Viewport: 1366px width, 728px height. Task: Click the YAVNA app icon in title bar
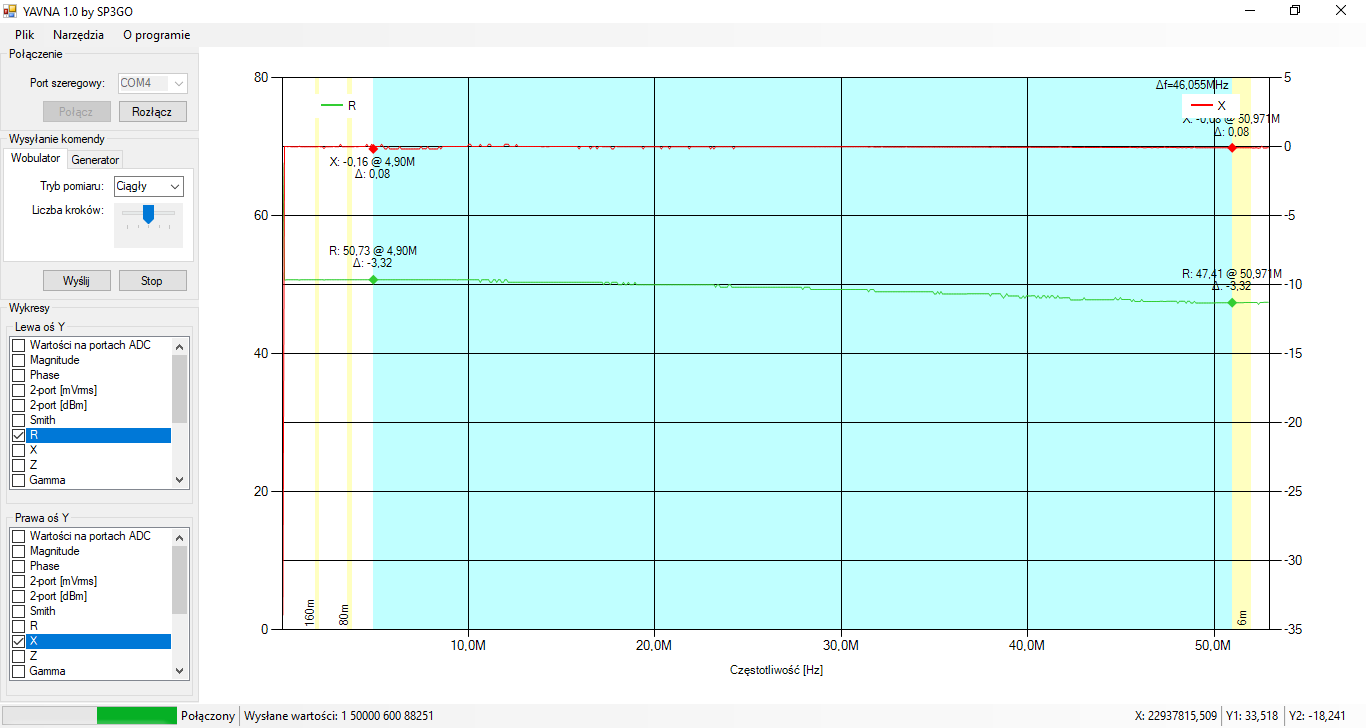tap(11, 10)
